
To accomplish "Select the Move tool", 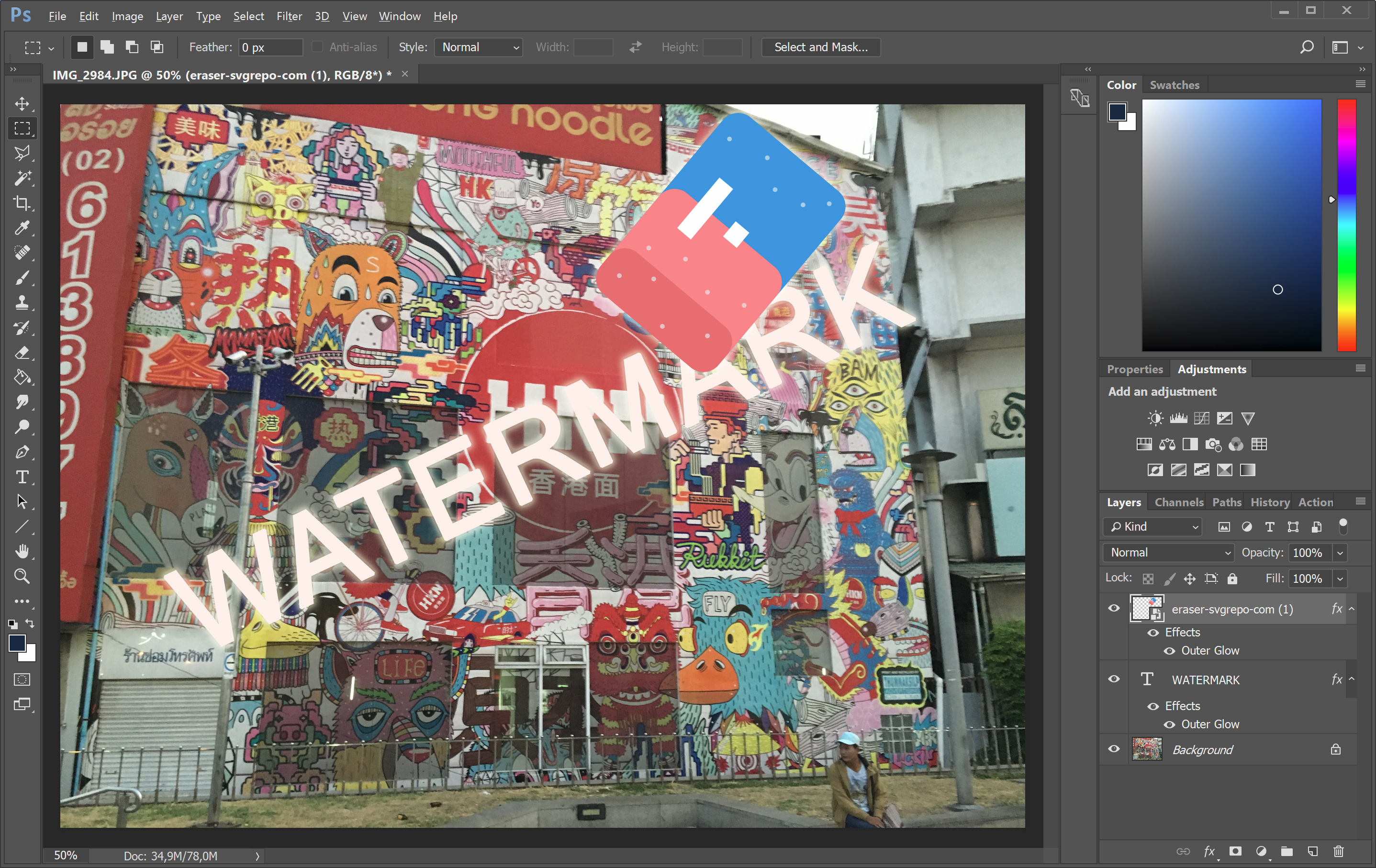I will pos(22,103).
